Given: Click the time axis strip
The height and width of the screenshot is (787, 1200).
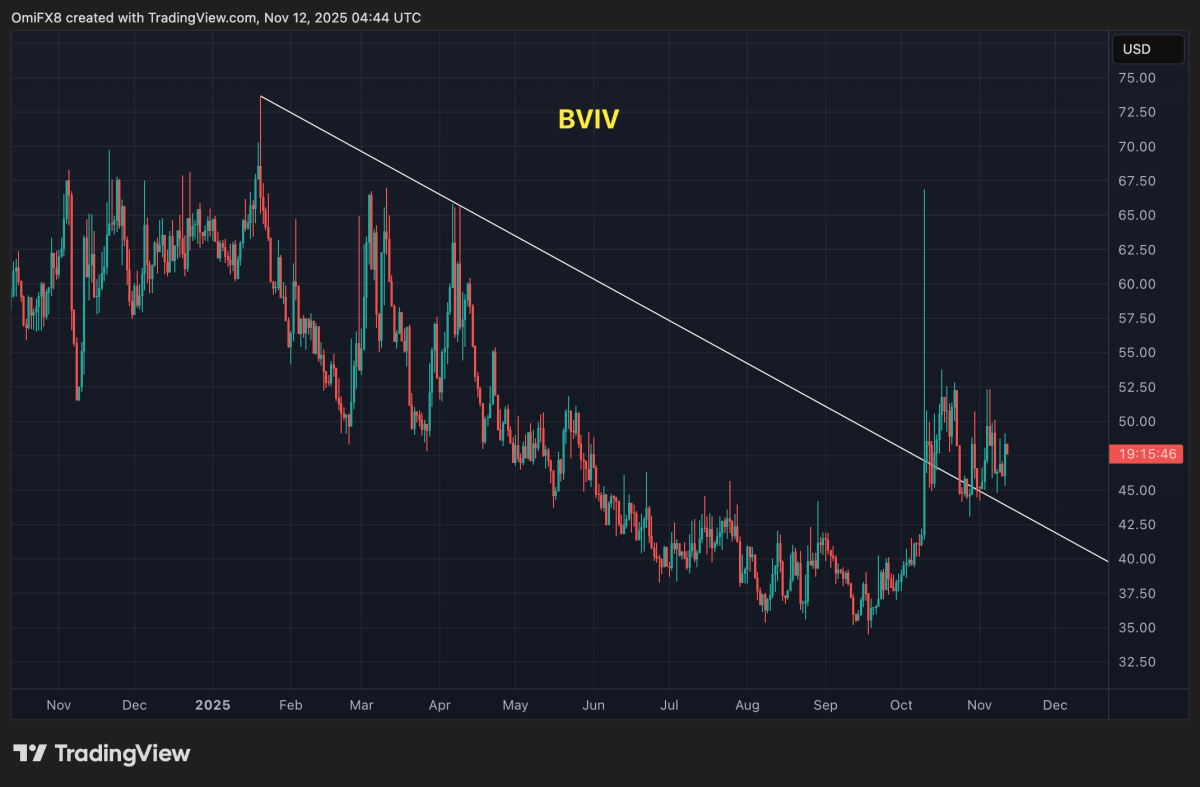Looking at the screenshot, I should (x=550, y=705).
